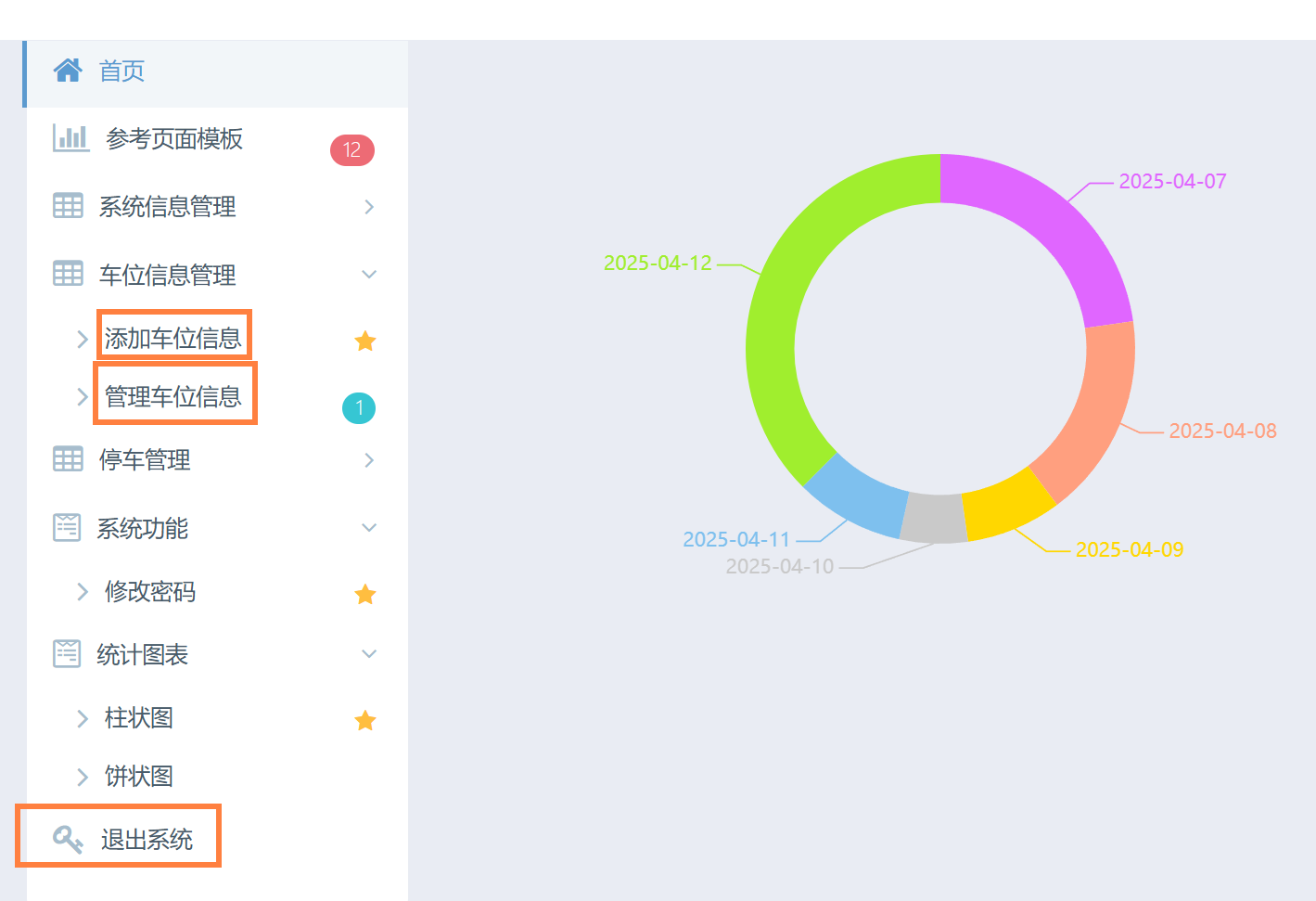
Task: Click star icon next to 修改密码
Action: (365, 595)
